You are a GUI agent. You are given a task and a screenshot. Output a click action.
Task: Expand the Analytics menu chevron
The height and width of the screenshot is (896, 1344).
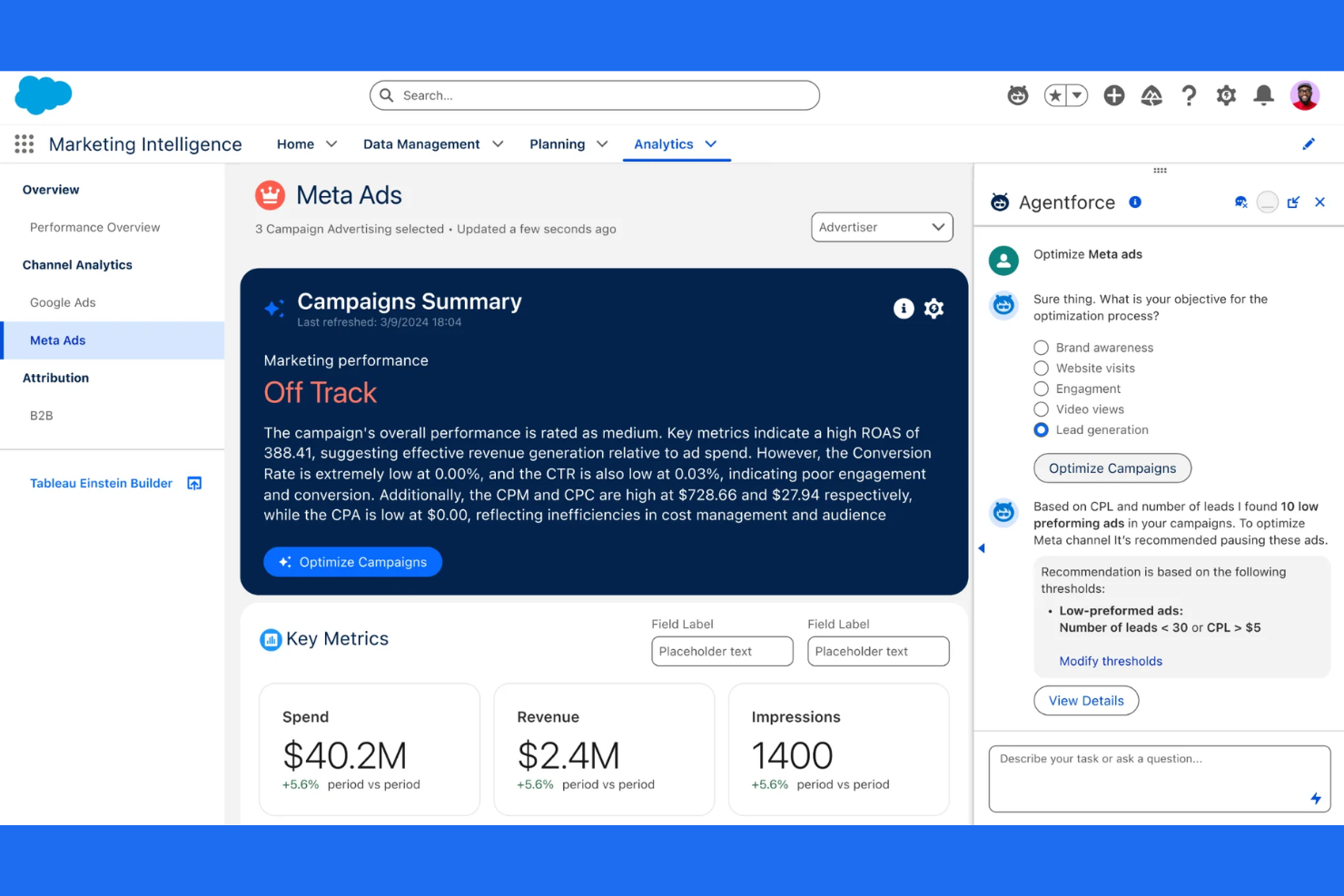tap(711, 144)
